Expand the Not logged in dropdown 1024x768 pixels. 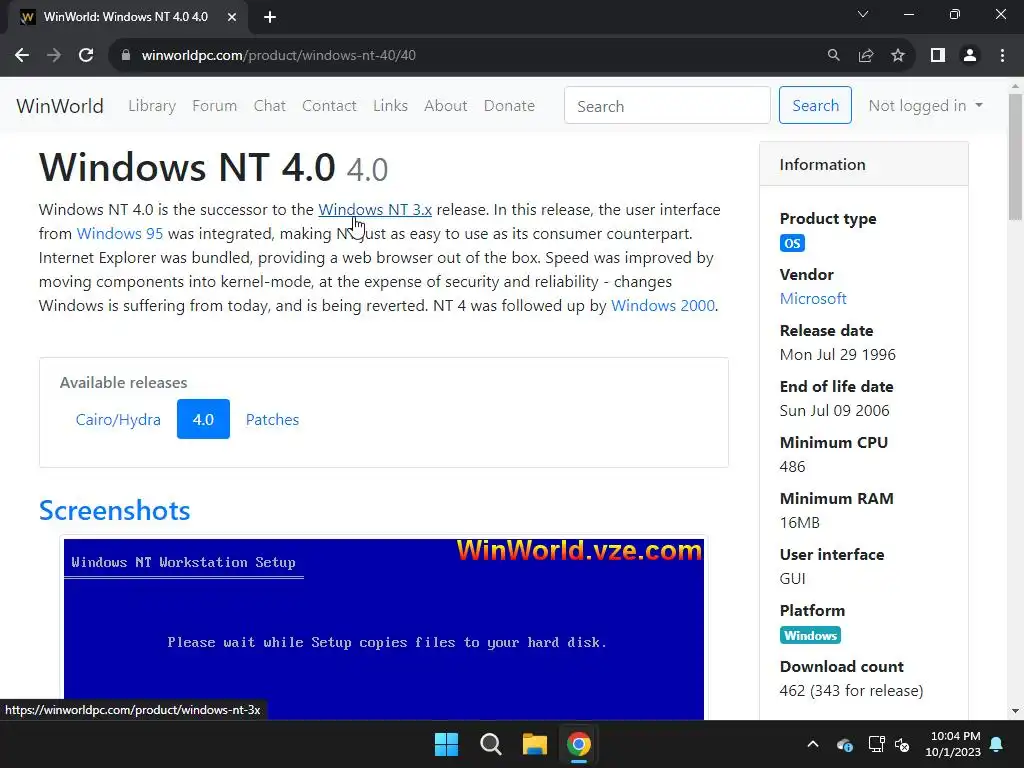tap(925, 106)
